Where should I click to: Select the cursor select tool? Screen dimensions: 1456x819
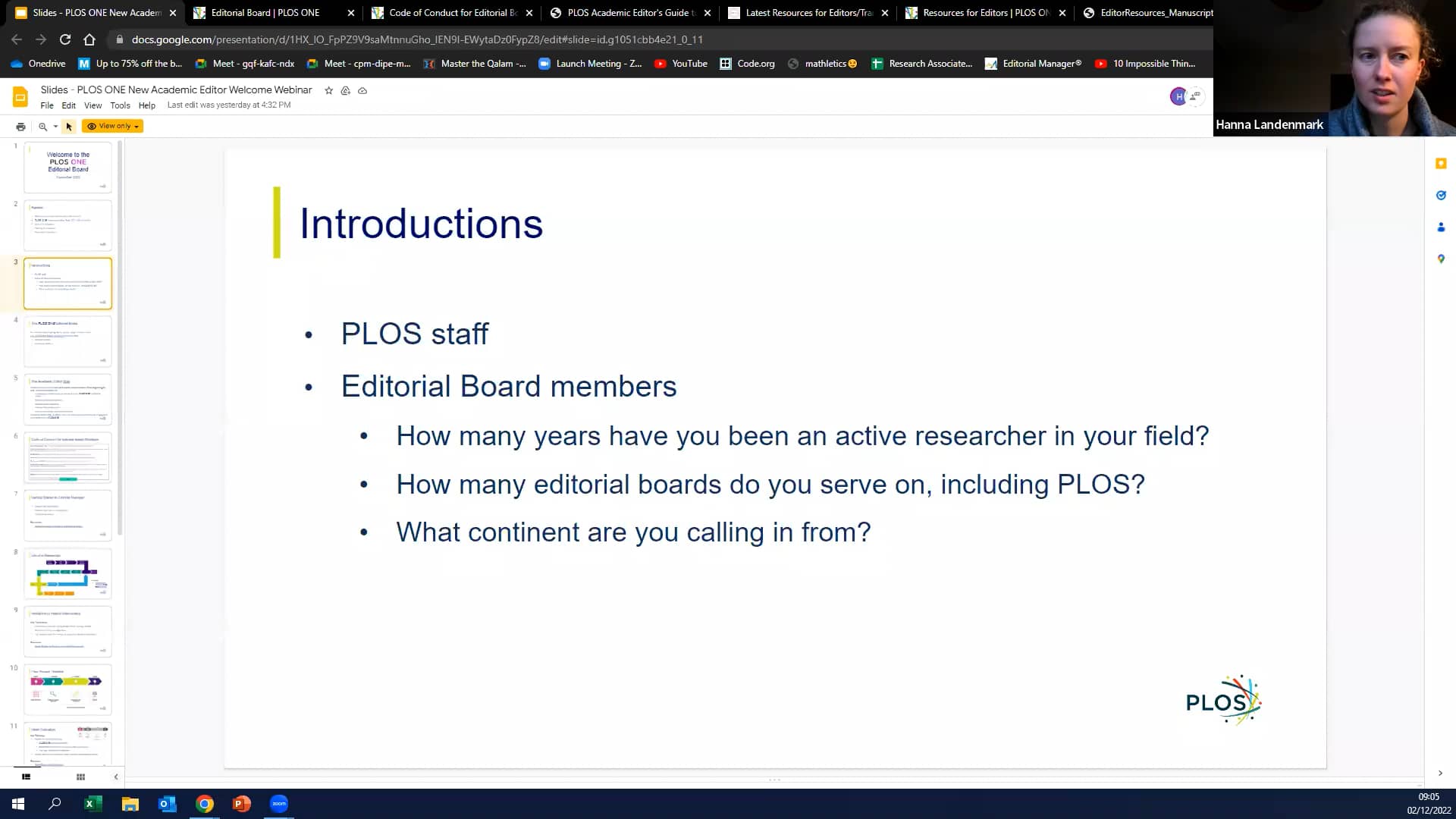(x=69, y=126)
